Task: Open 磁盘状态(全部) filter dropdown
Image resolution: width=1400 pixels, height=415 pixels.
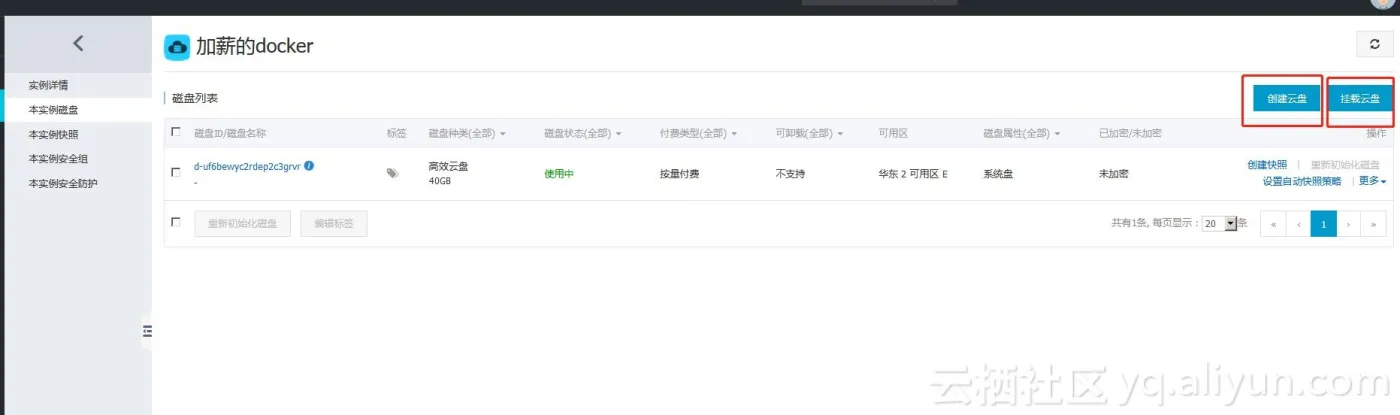Action: click(x=583, y=133)
